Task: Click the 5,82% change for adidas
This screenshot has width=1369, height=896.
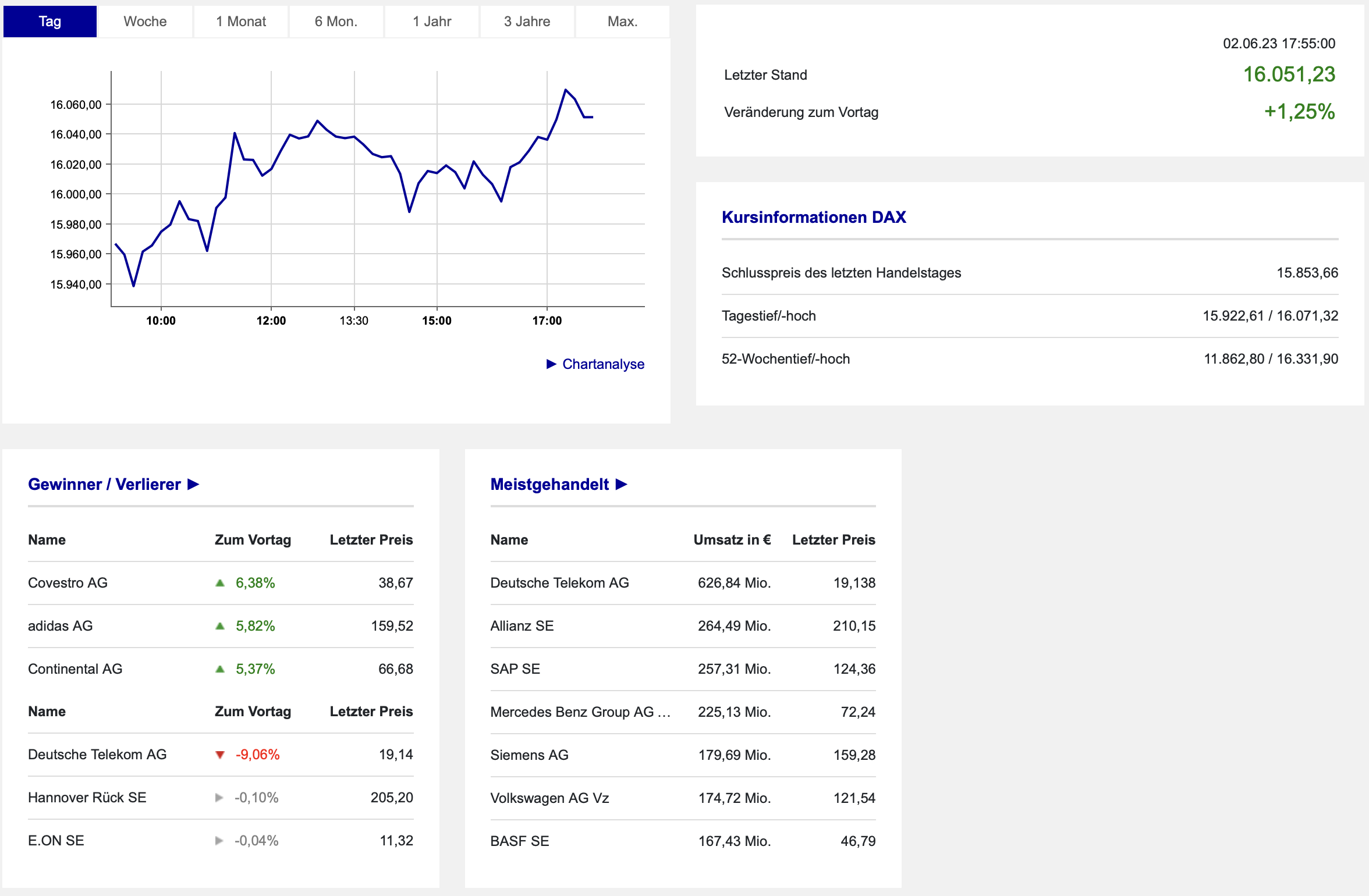Action: 255,626
